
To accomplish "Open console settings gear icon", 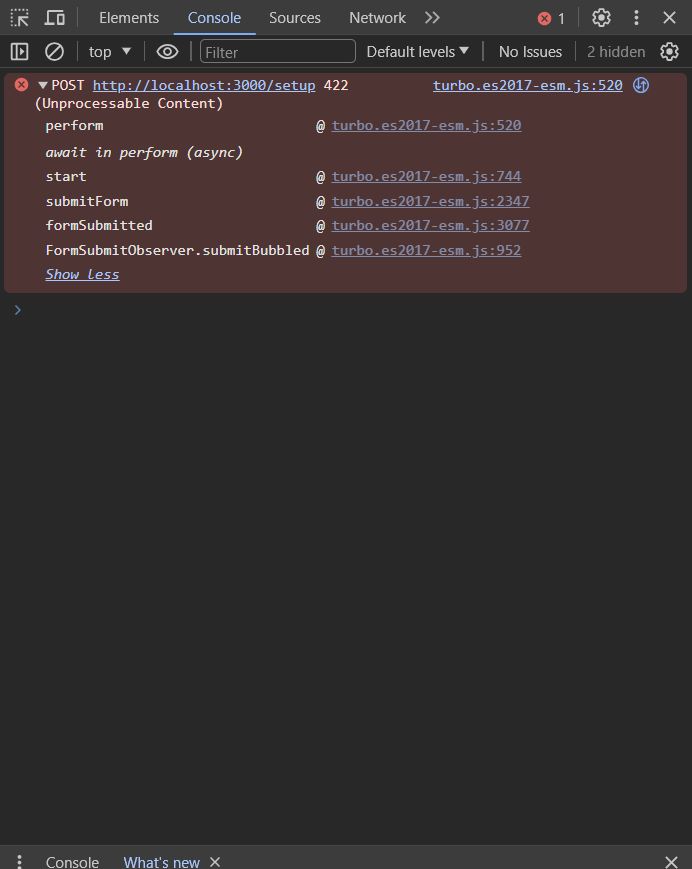I will click(669, 52).
